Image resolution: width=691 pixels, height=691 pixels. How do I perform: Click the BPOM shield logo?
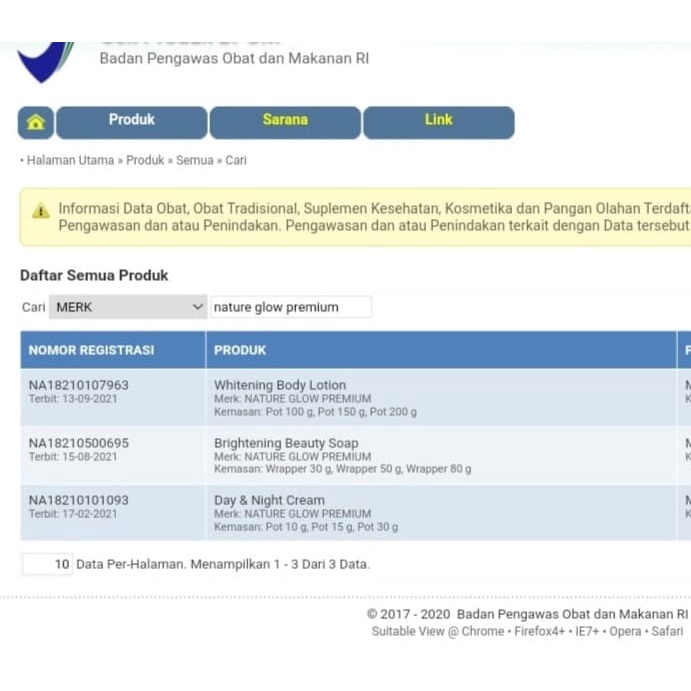45,62
